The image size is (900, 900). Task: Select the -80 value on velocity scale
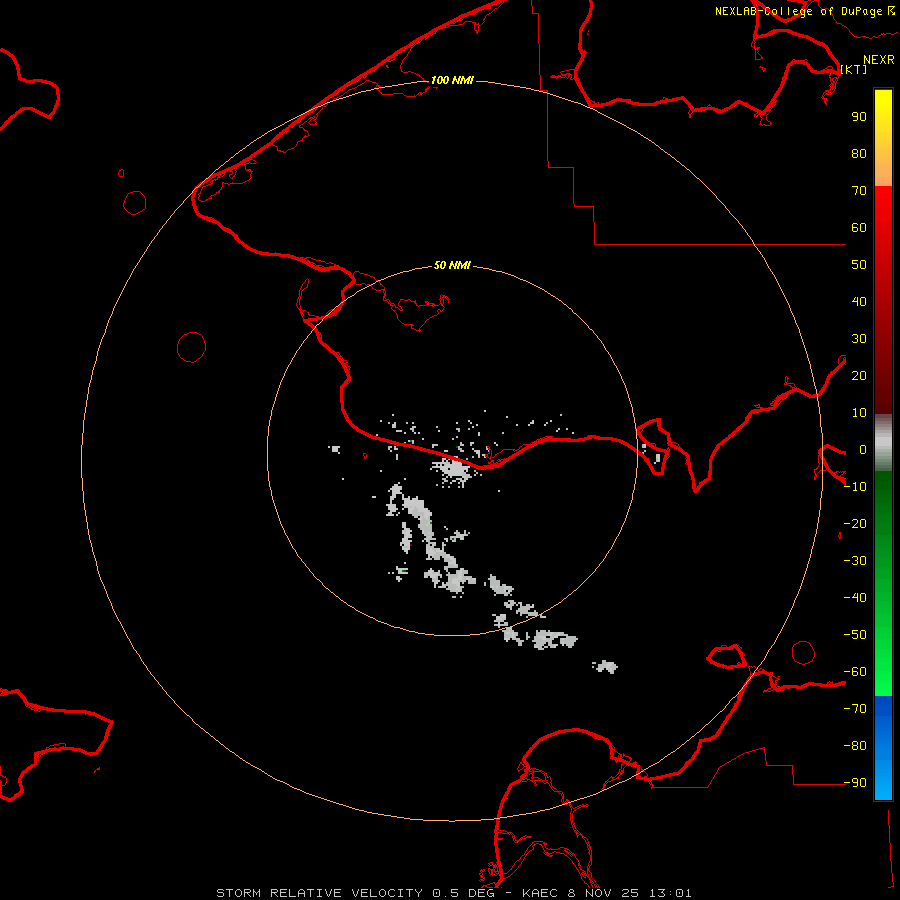[855, 746]
